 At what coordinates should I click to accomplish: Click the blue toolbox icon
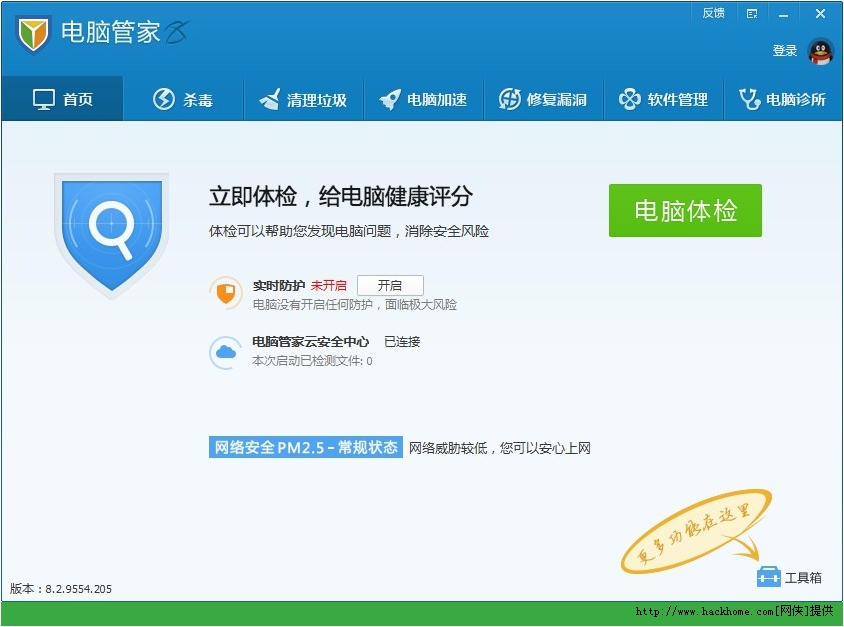coord(768,576)
